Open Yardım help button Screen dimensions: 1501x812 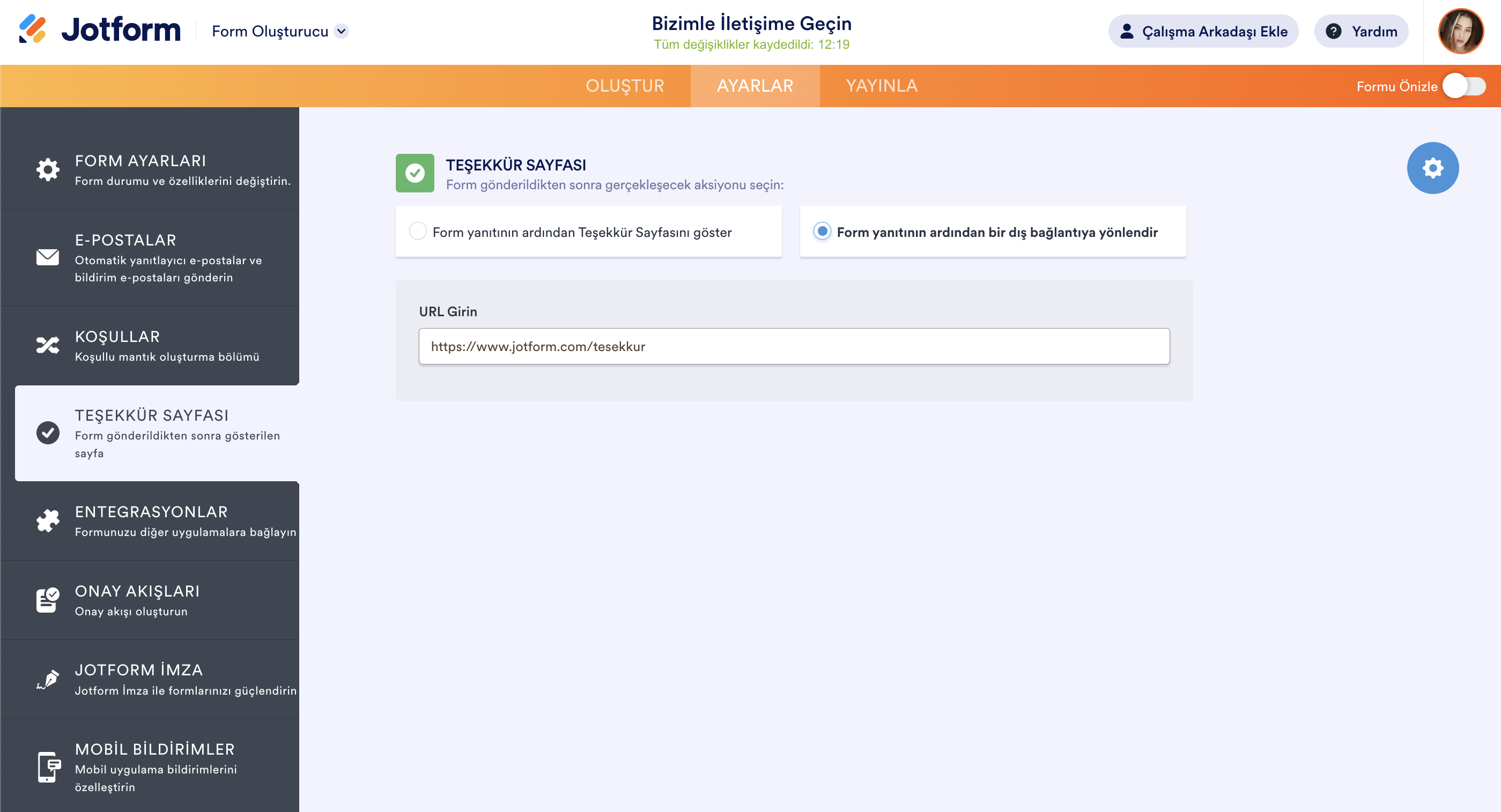click(x=1361, y=32)
